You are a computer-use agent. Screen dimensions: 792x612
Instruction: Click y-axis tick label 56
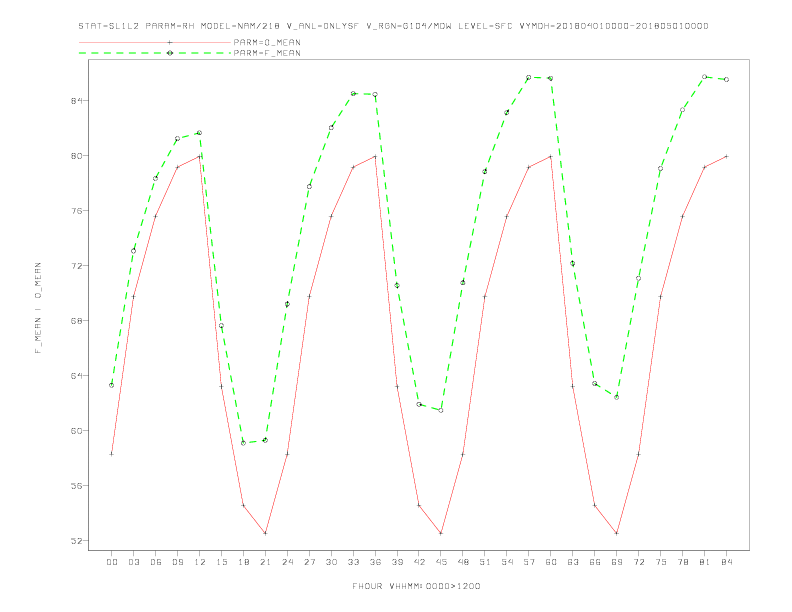point(76,486)
